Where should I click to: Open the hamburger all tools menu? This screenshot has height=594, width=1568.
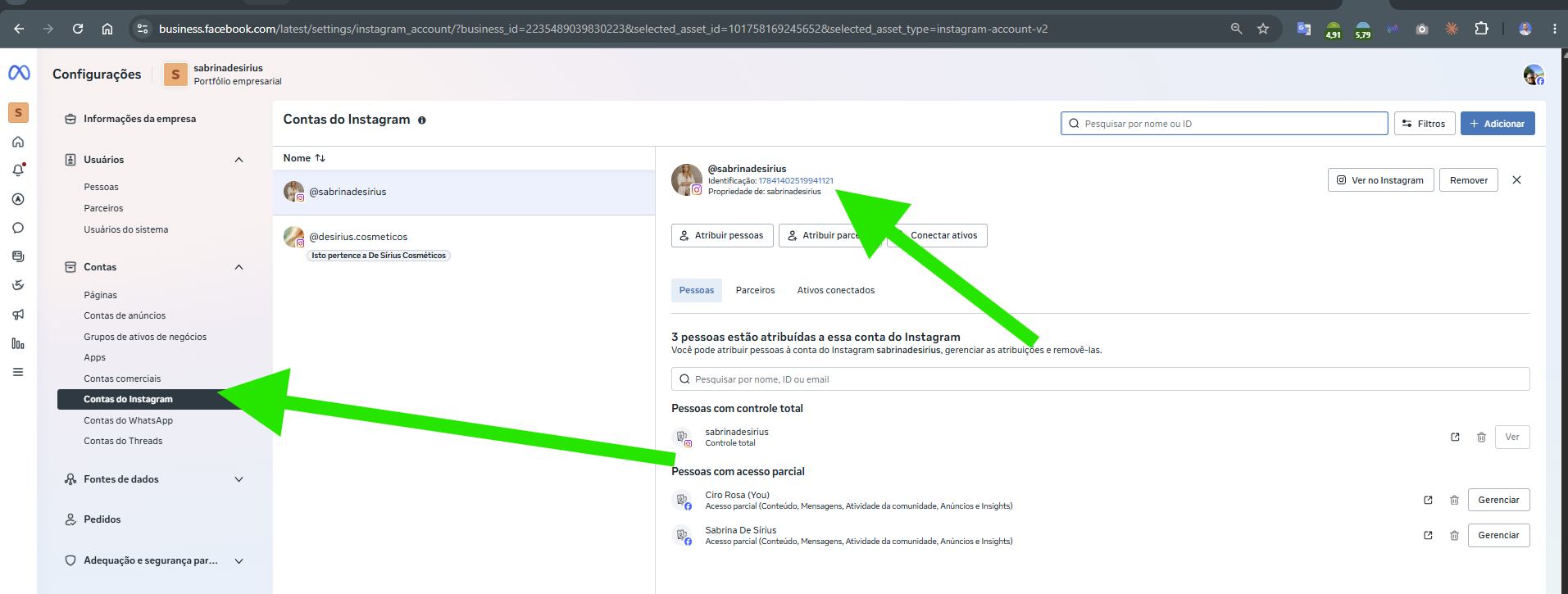coord(18,372)
